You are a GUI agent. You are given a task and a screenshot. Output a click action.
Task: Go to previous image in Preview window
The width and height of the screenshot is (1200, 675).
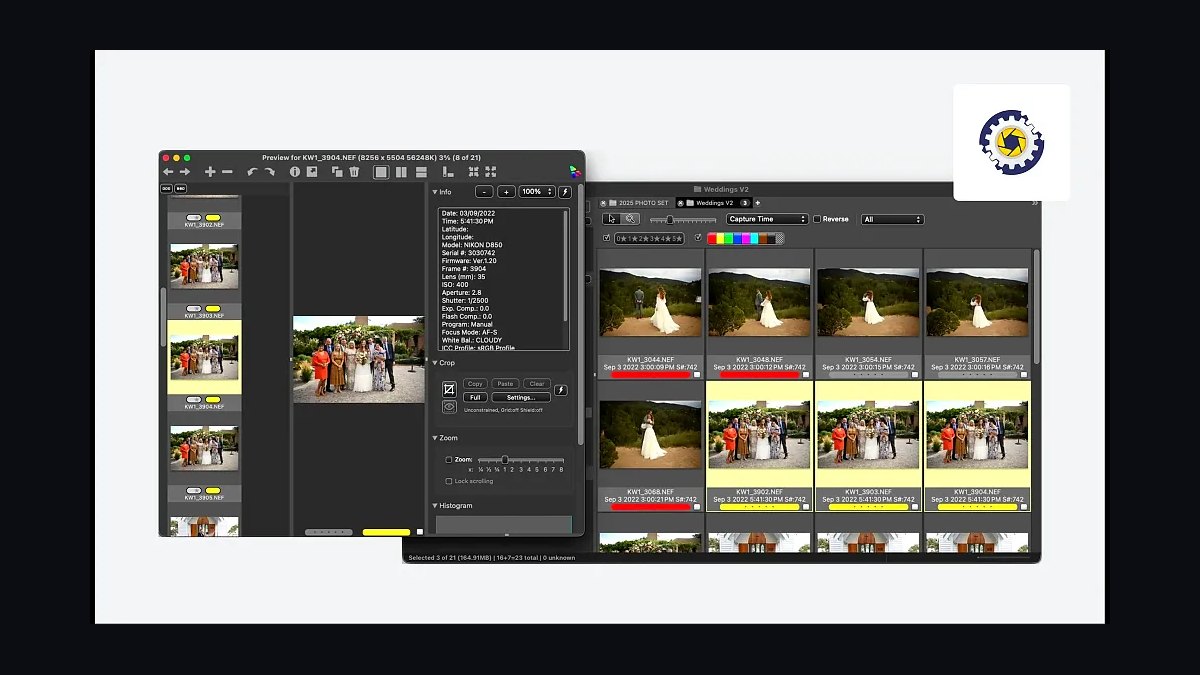(x=167, y=172)
